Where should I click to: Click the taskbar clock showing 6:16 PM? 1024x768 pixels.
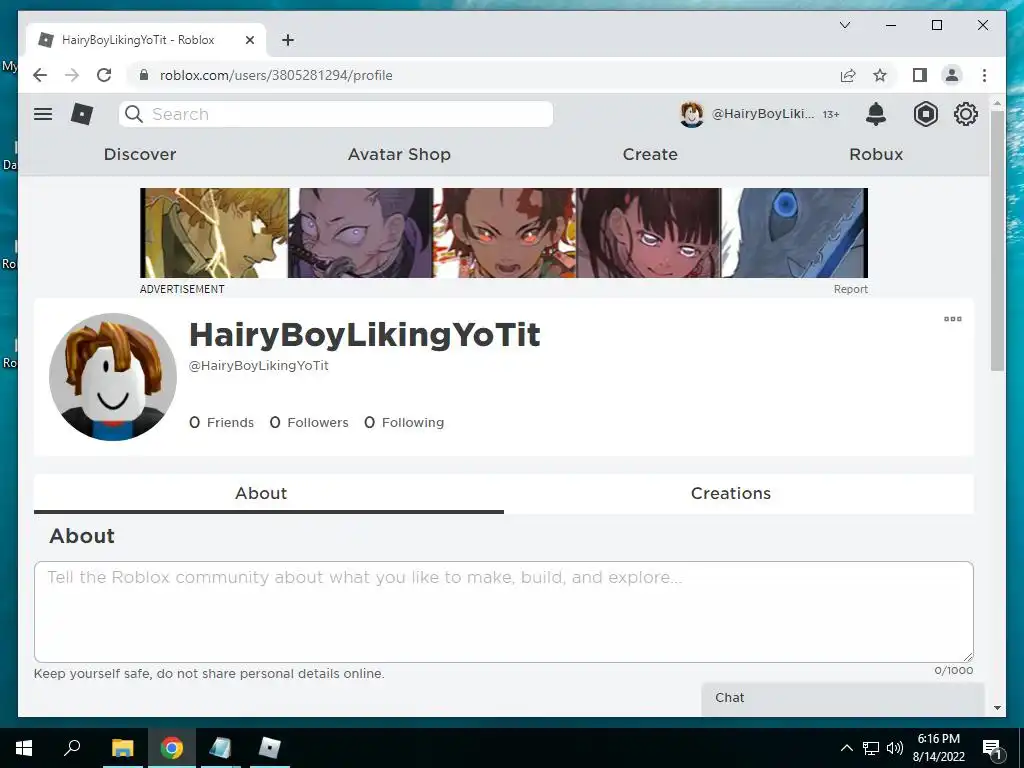coord(938,748)
